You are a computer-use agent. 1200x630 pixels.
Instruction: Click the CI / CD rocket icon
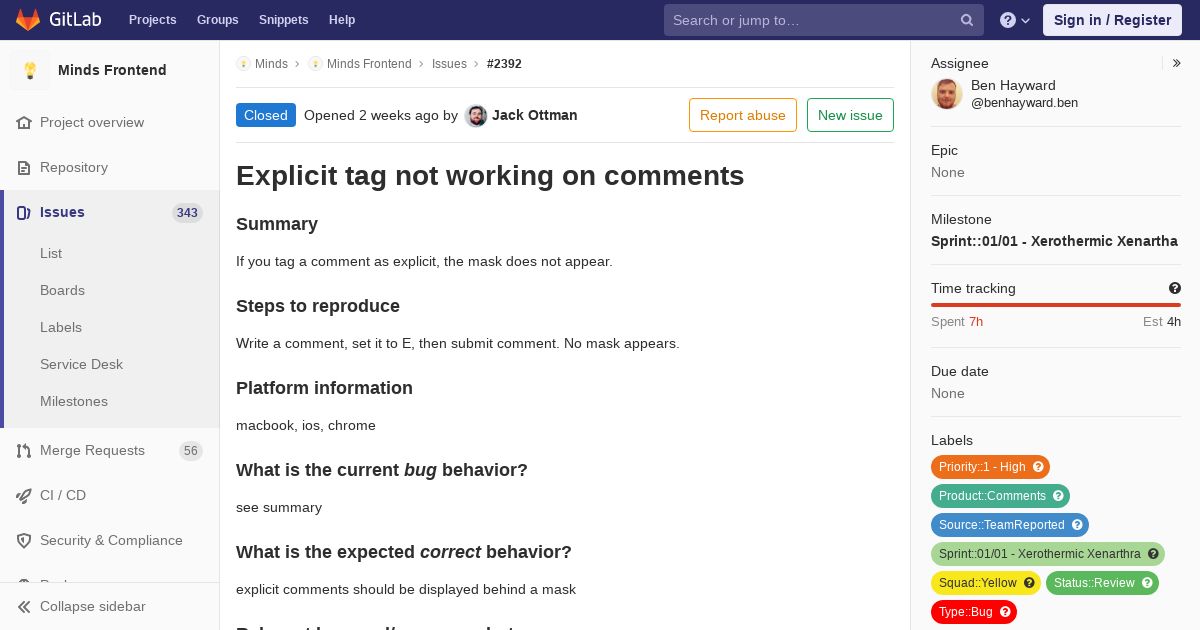[24, 495]
